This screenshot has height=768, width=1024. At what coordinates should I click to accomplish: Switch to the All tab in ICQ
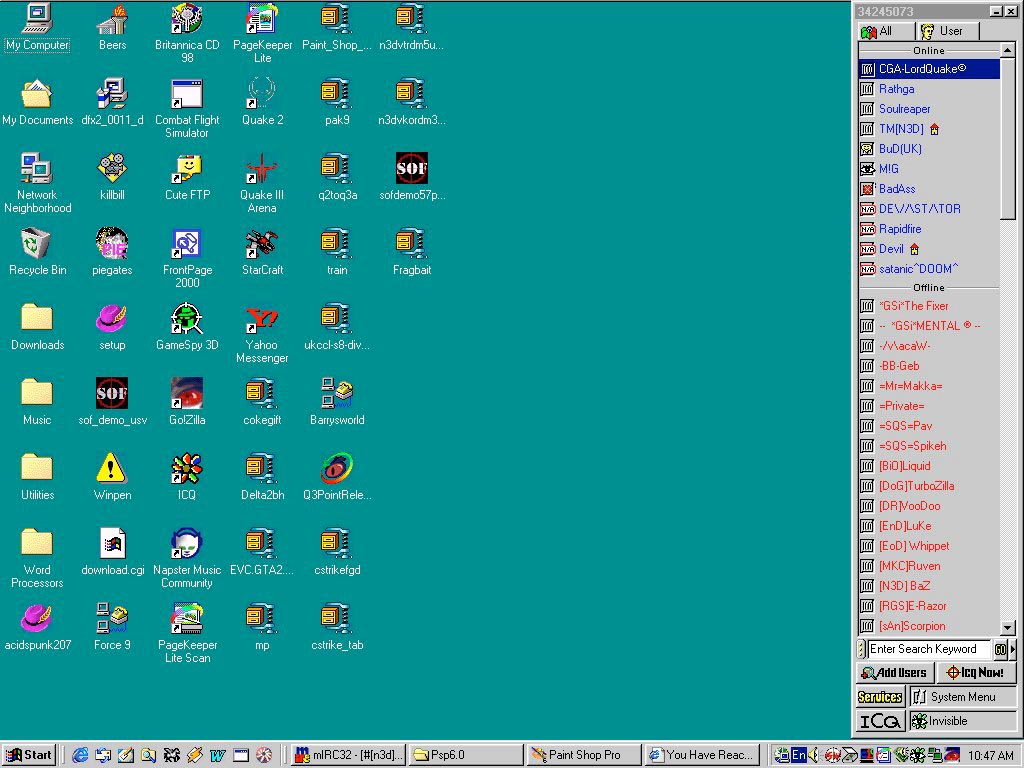pyautogui.click(x=878, y=31)
